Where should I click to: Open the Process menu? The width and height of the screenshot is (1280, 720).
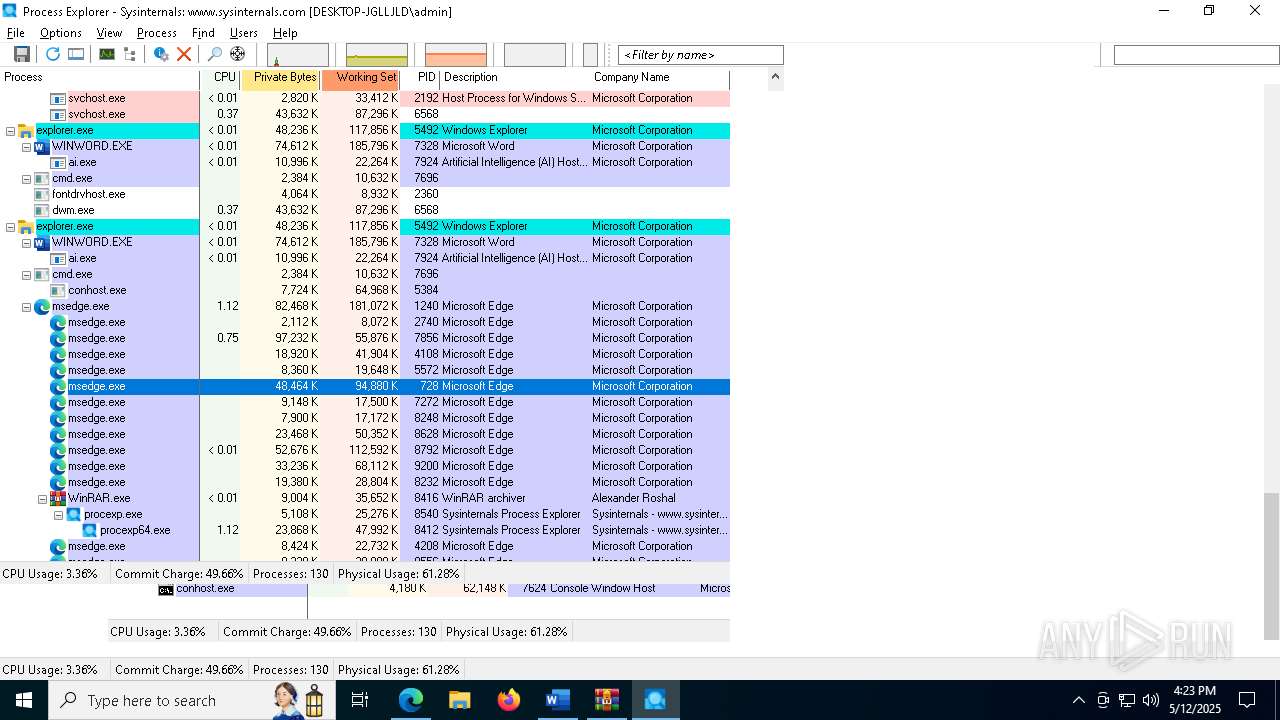tap(157, 33)
